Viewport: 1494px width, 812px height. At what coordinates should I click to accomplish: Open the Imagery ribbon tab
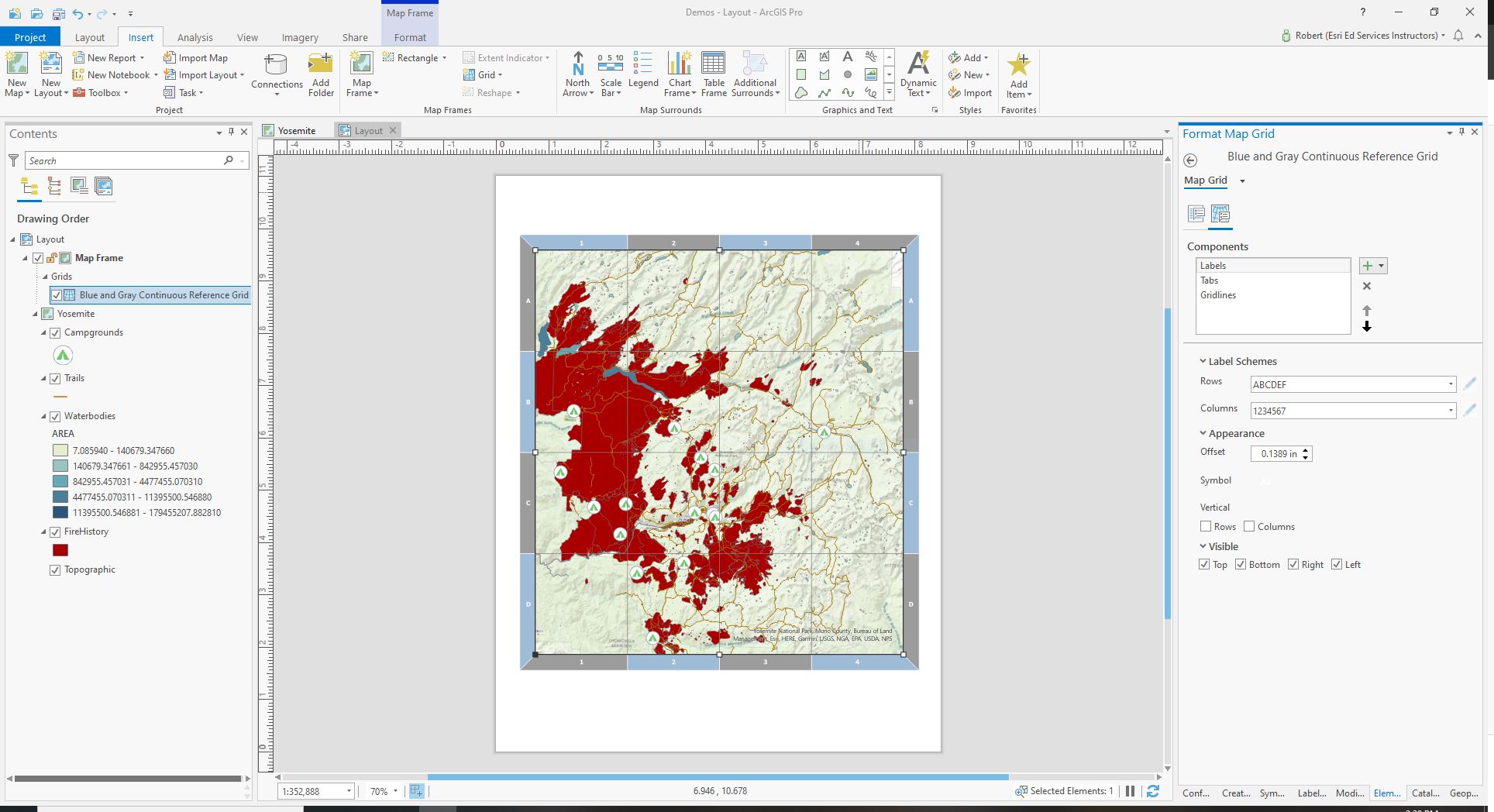click(299, 36)
